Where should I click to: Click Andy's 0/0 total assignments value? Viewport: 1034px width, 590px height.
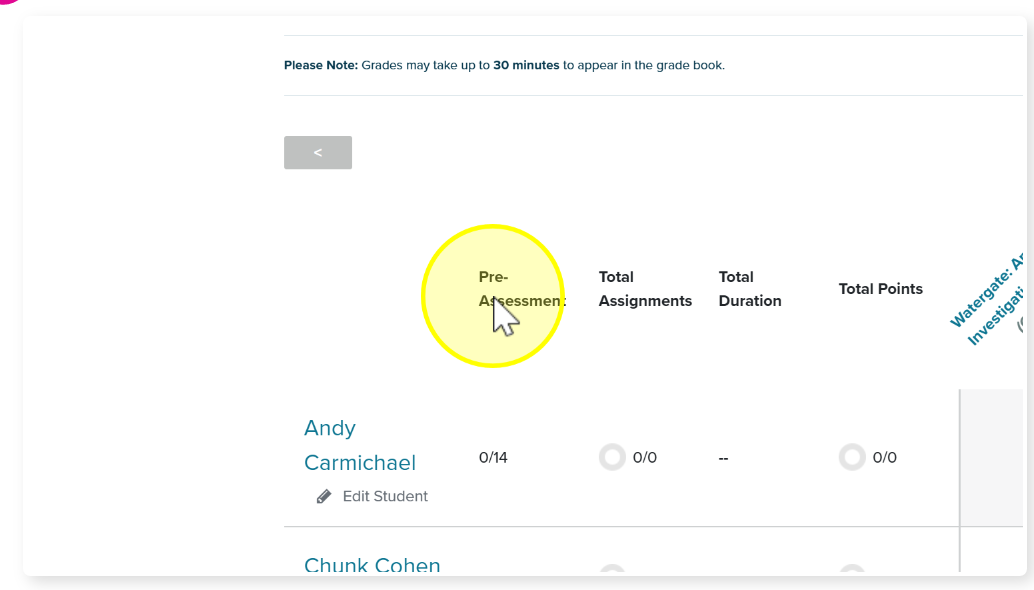point(644,457)
